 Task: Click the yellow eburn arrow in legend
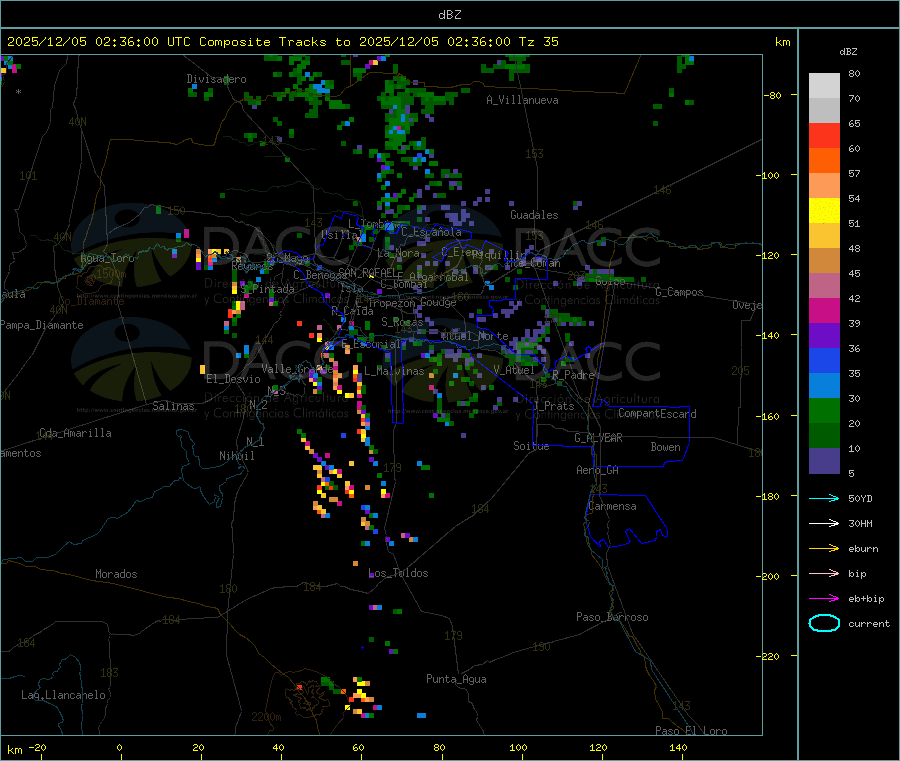coord(824,549)
